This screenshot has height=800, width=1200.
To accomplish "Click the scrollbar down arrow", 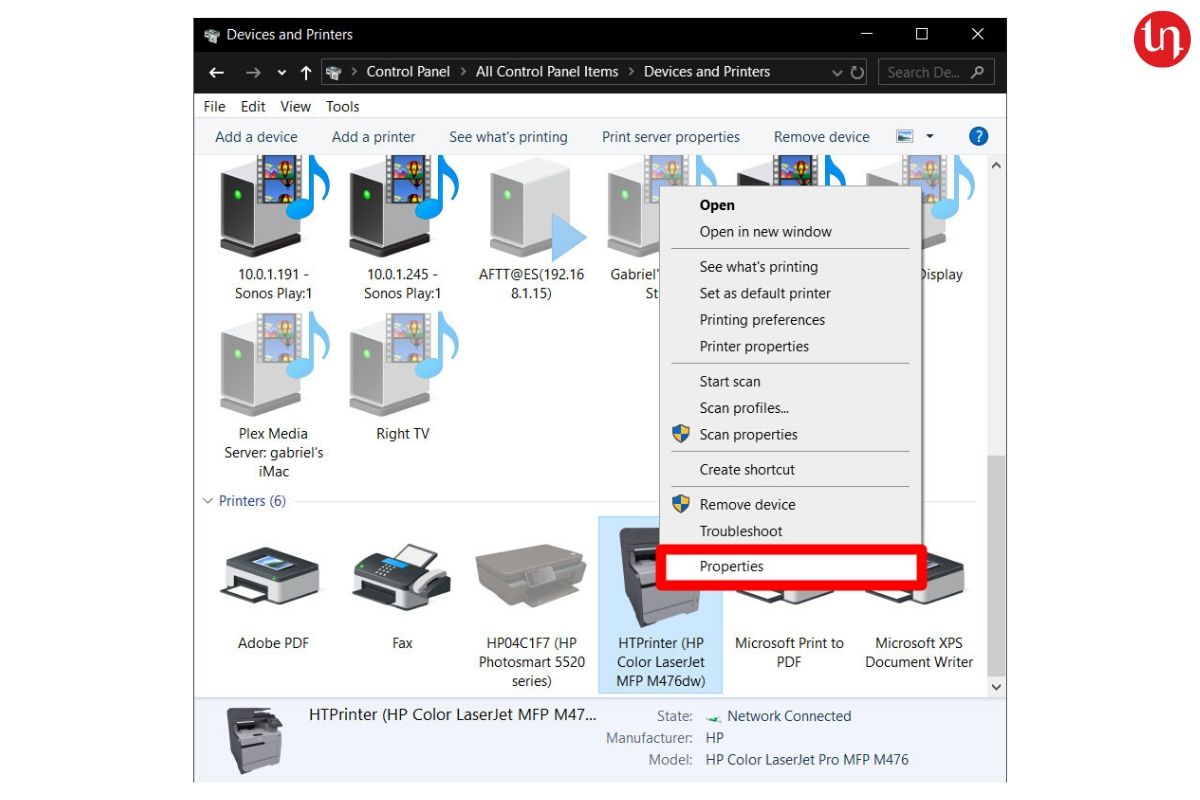I will pyautogui.click(x=995, y=687).
